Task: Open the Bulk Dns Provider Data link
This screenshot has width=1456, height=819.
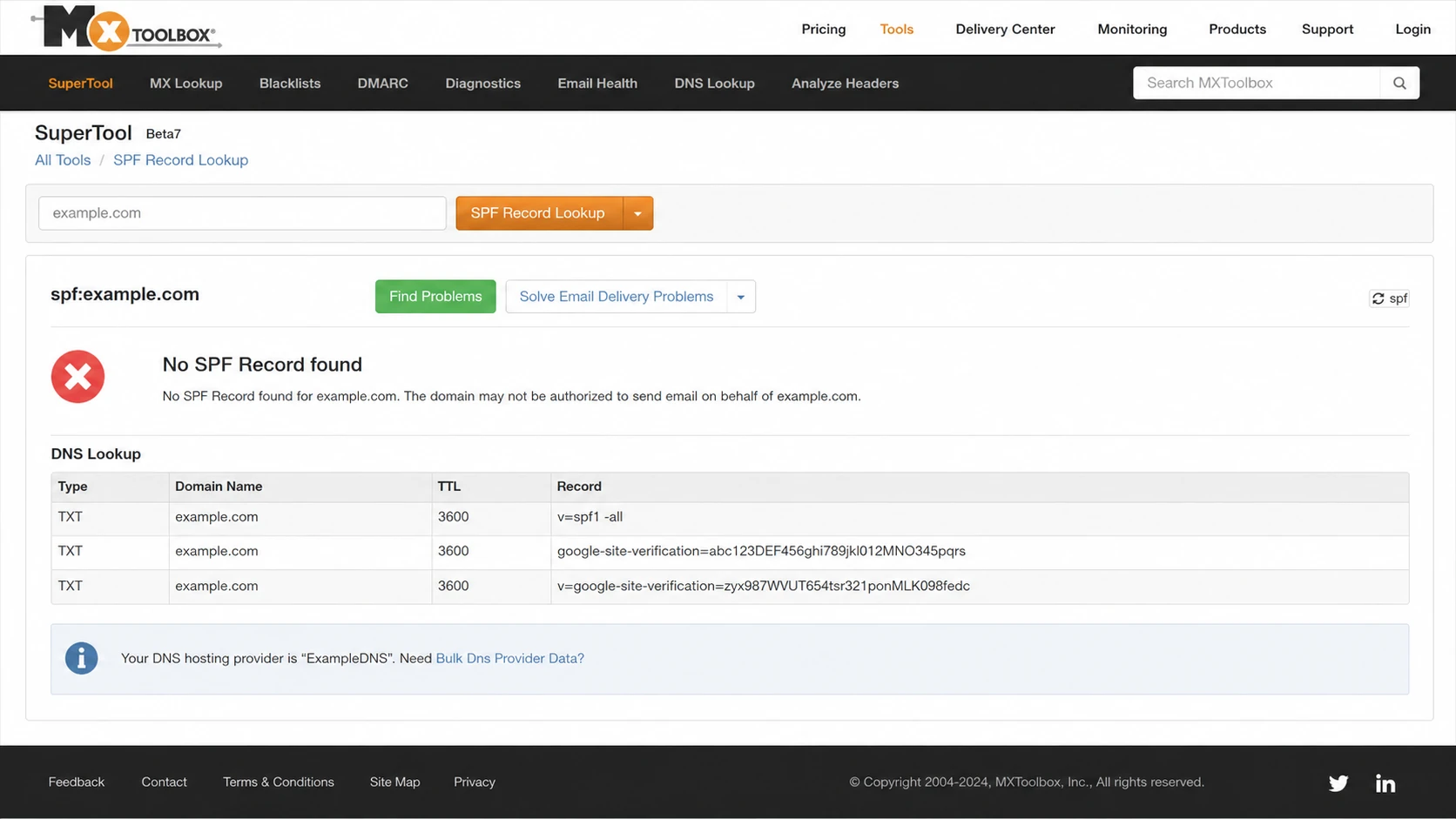Action: click(509, 659)
